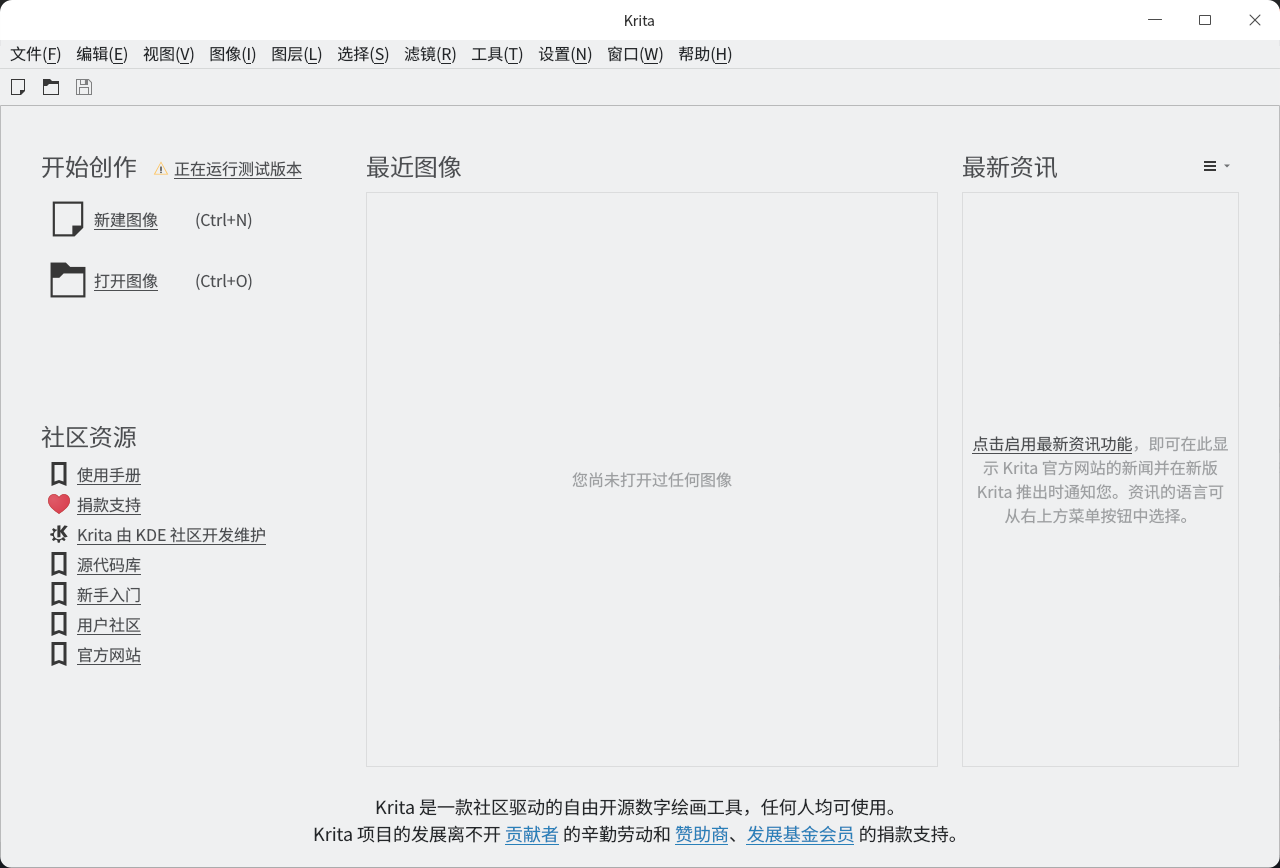The width and height of the screenshot is (1280, 868).
Task: Open the 滤镜(R) menu
Action: (430, 54)
